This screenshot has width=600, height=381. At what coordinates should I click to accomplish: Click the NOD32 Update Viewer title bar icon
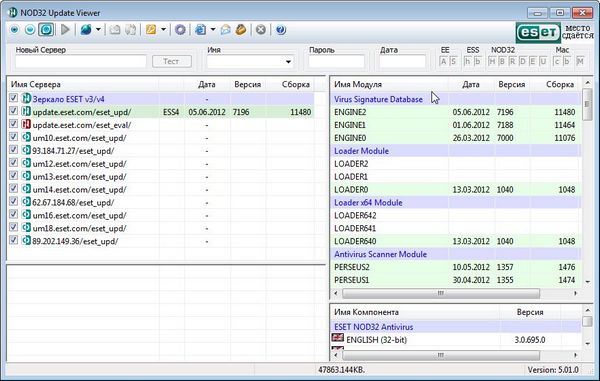coord(13,13)
